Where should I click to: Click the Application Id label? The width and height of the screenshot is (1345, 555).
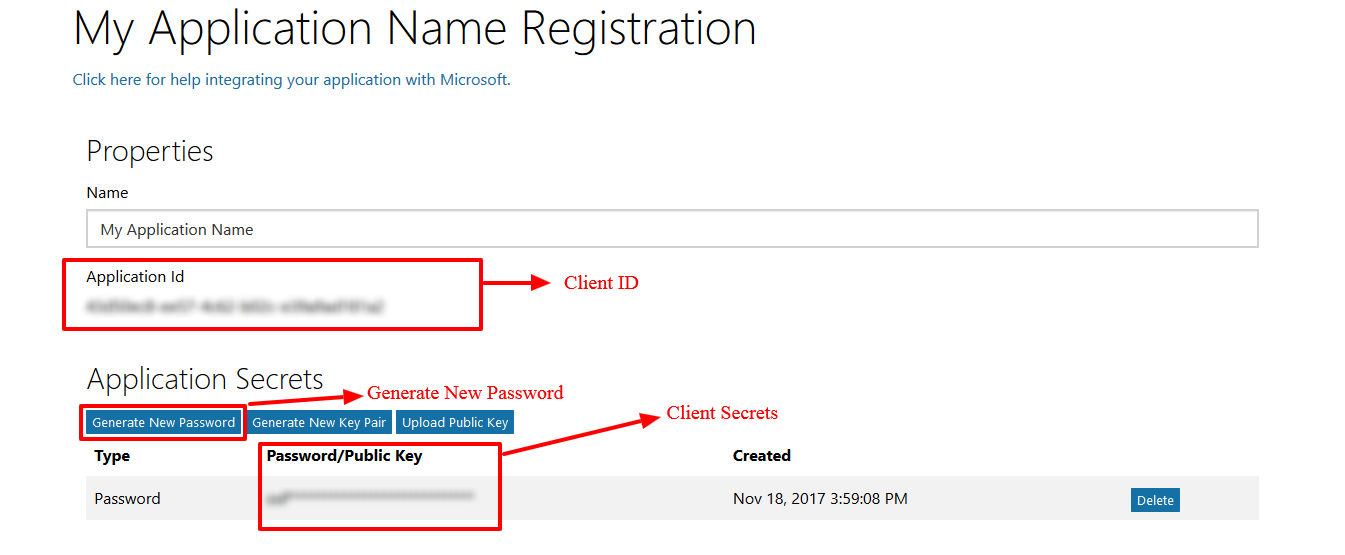tap(135, 277)
